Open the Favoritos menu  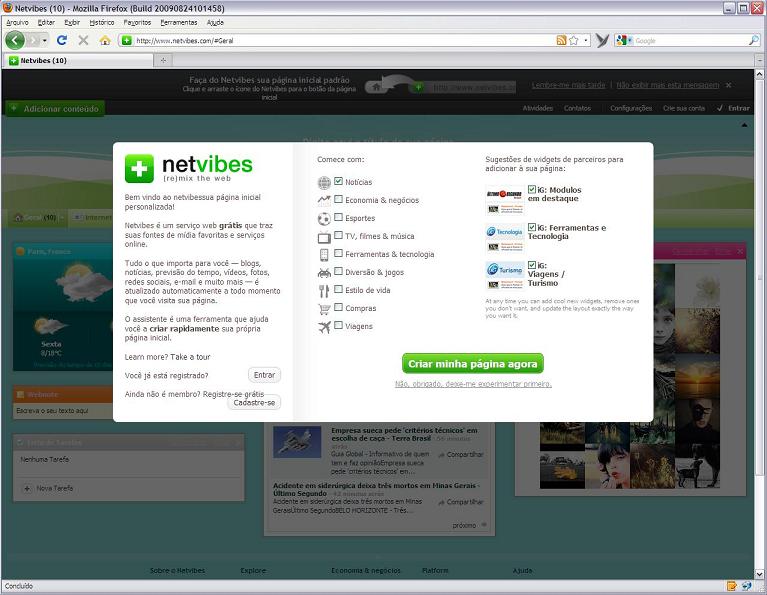(x=137, y=23)
